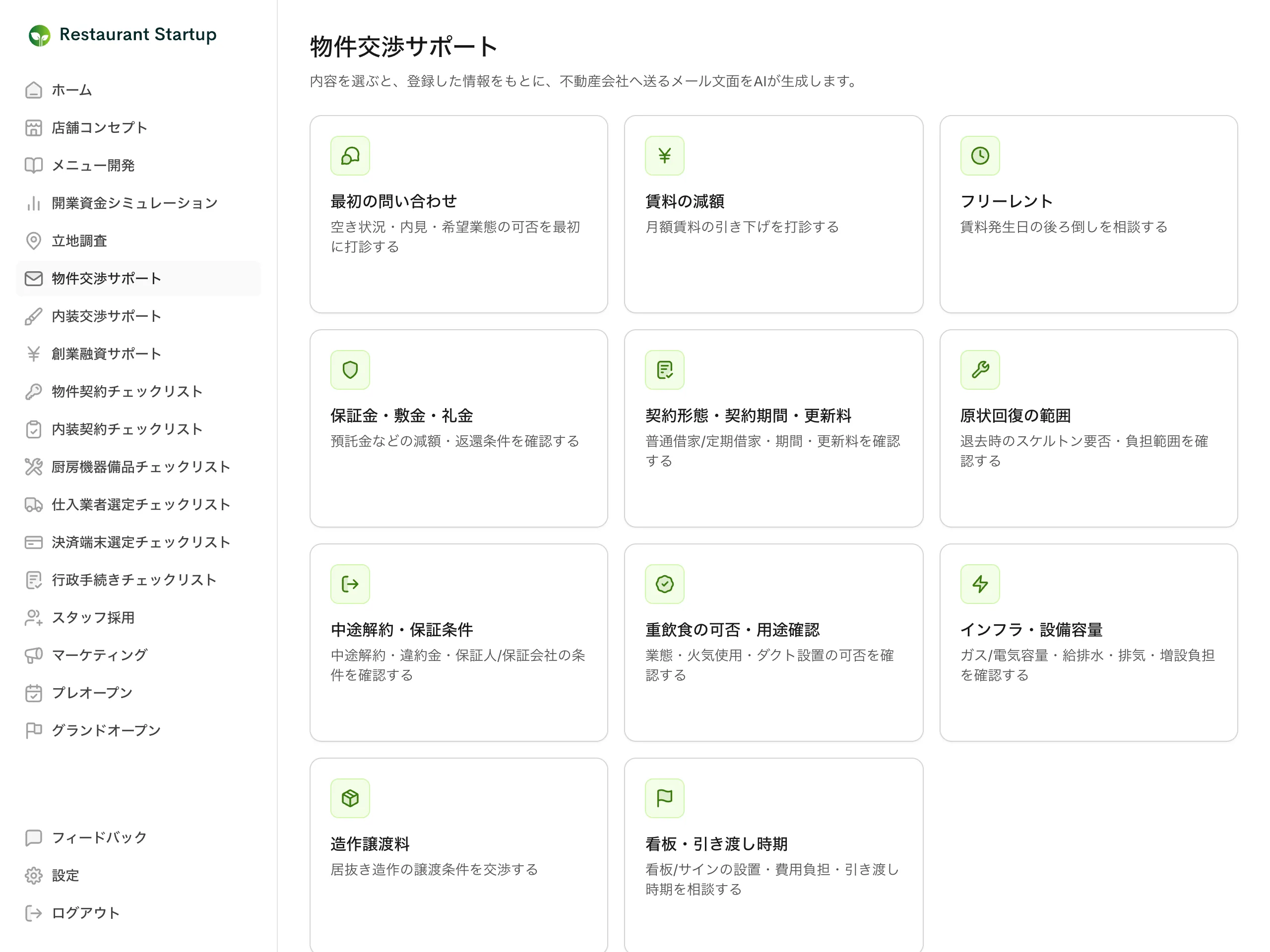Image resolution: width=1270 pixels, height=952 pixels.
Task: Open ホーム in the sidebar
Action: [138, 90]
